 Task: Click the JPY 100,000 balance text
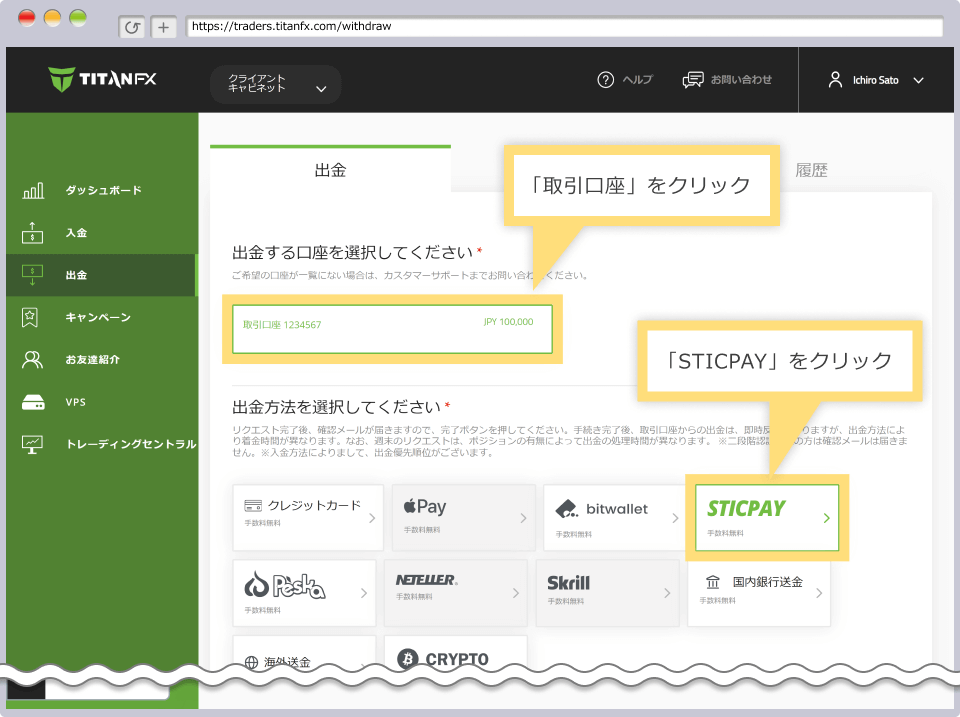point(508,322)
